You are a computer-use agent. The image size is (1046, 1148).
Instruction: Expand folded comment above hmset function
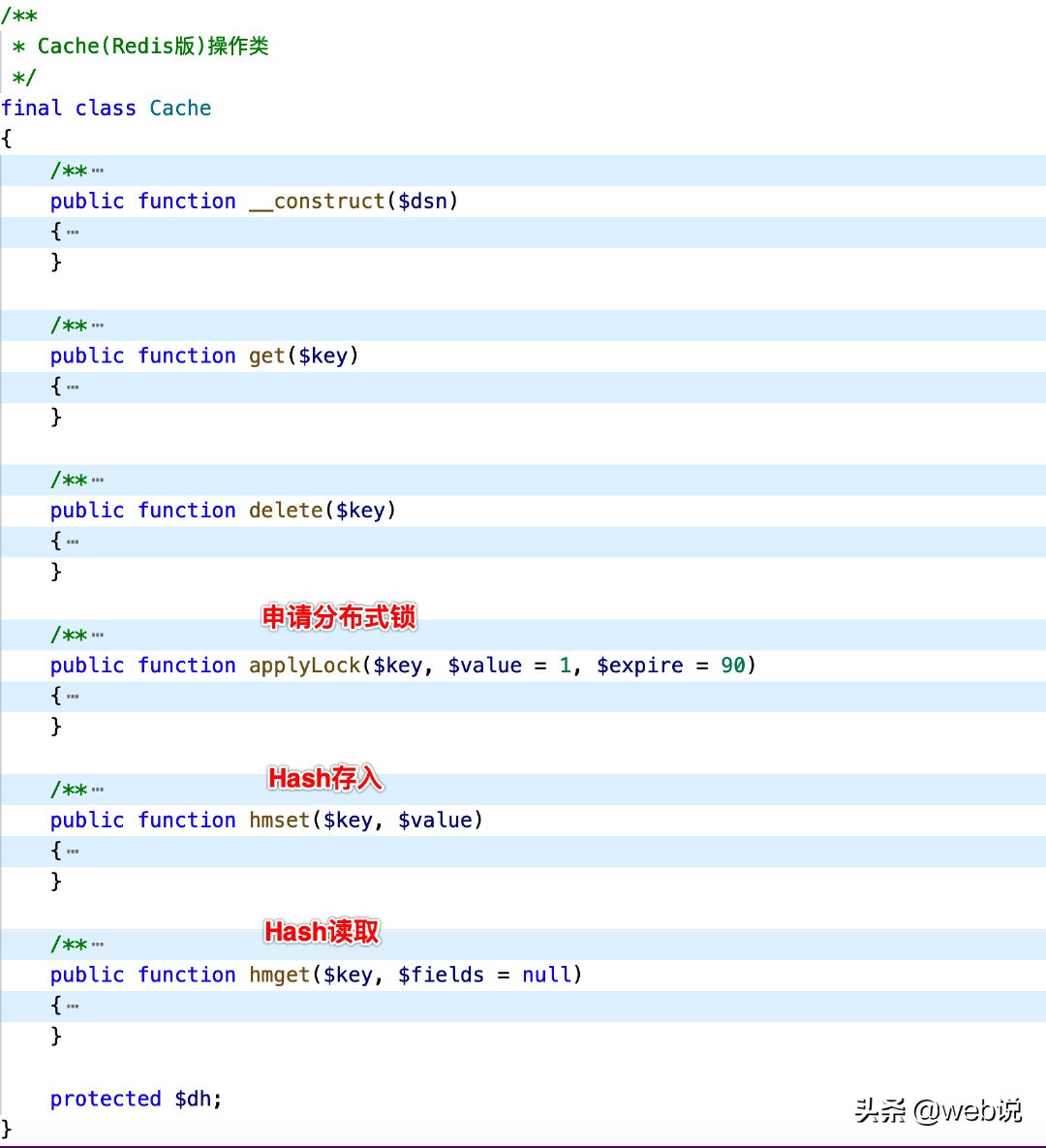[97, 790]
